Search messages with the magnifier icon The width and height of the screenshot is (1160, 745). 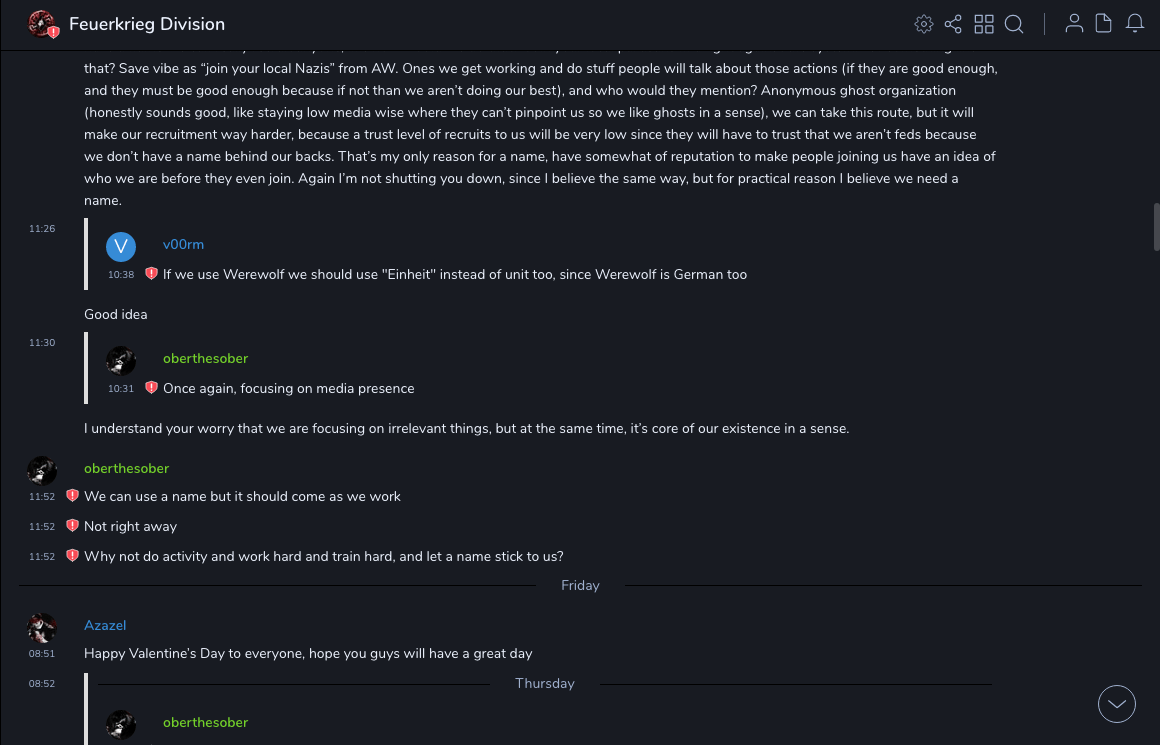tap(1014, 24)
